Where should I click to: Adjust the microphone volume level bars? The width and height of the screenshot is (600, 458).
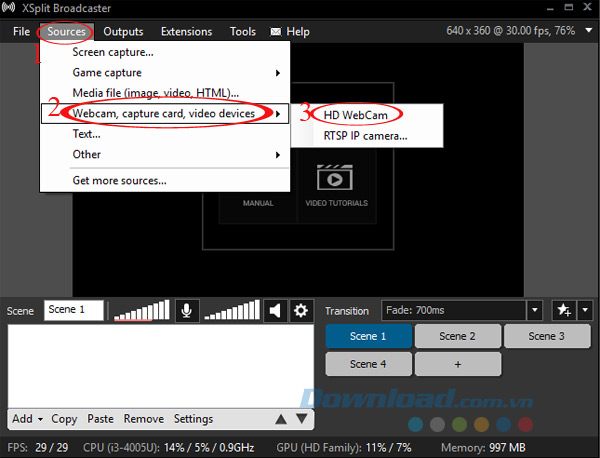click(140, 311)
